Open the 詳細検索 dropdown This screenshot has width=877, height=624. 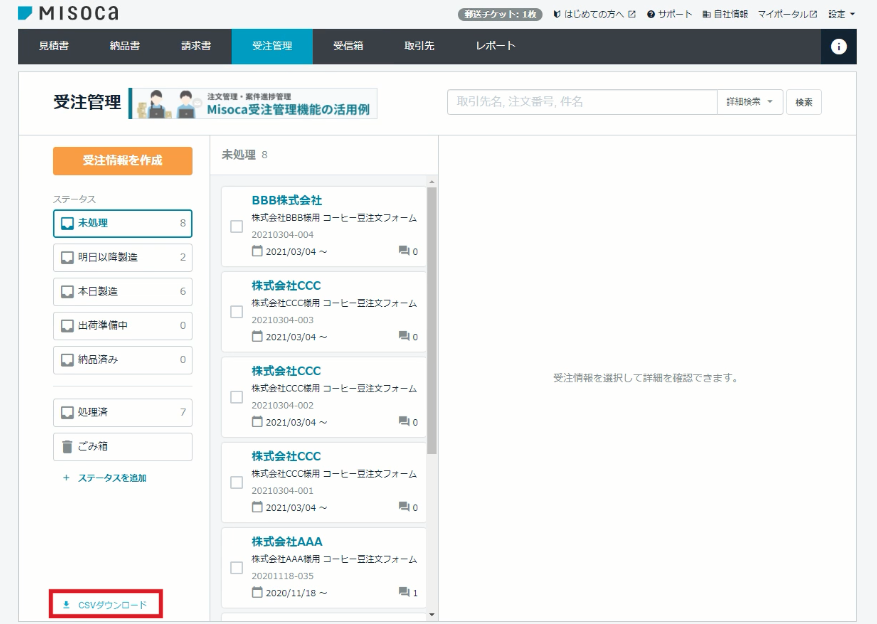pyautogui.click(x=749, y=102)
